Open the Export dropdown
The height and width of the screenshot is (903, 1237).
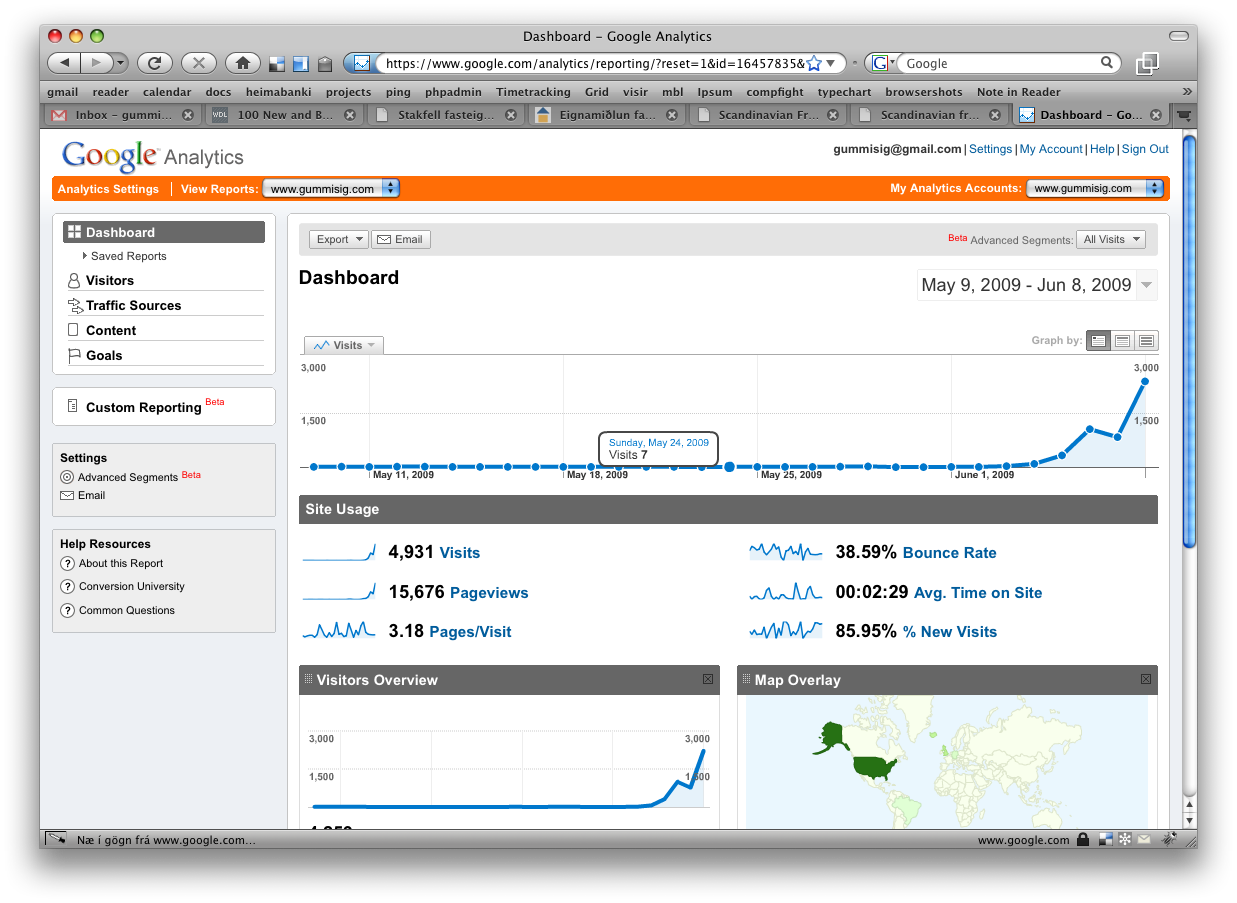[339, 239]
